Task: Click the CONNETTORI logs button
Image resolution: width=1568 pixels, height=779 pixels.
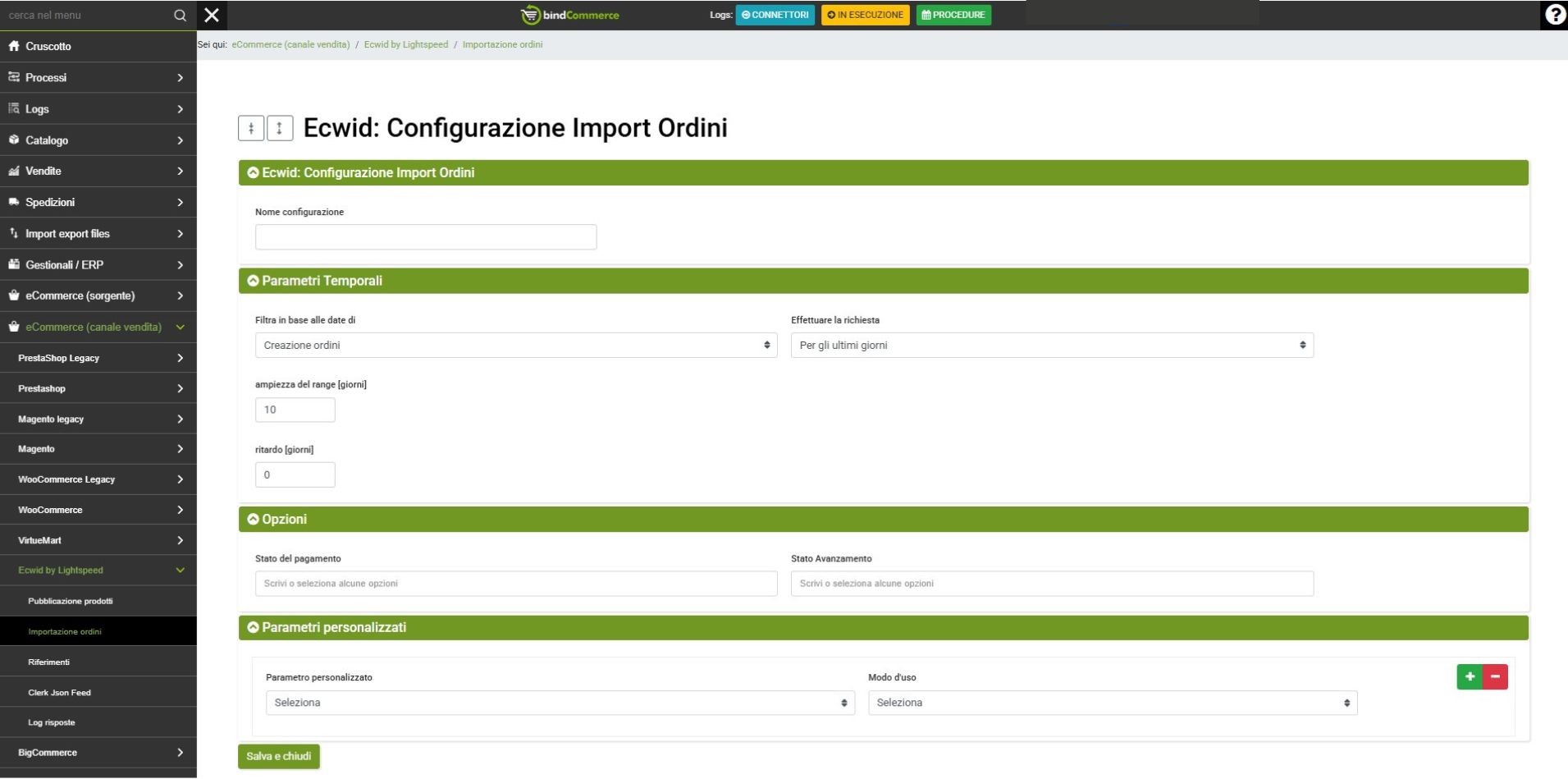Action: [775, 15]
